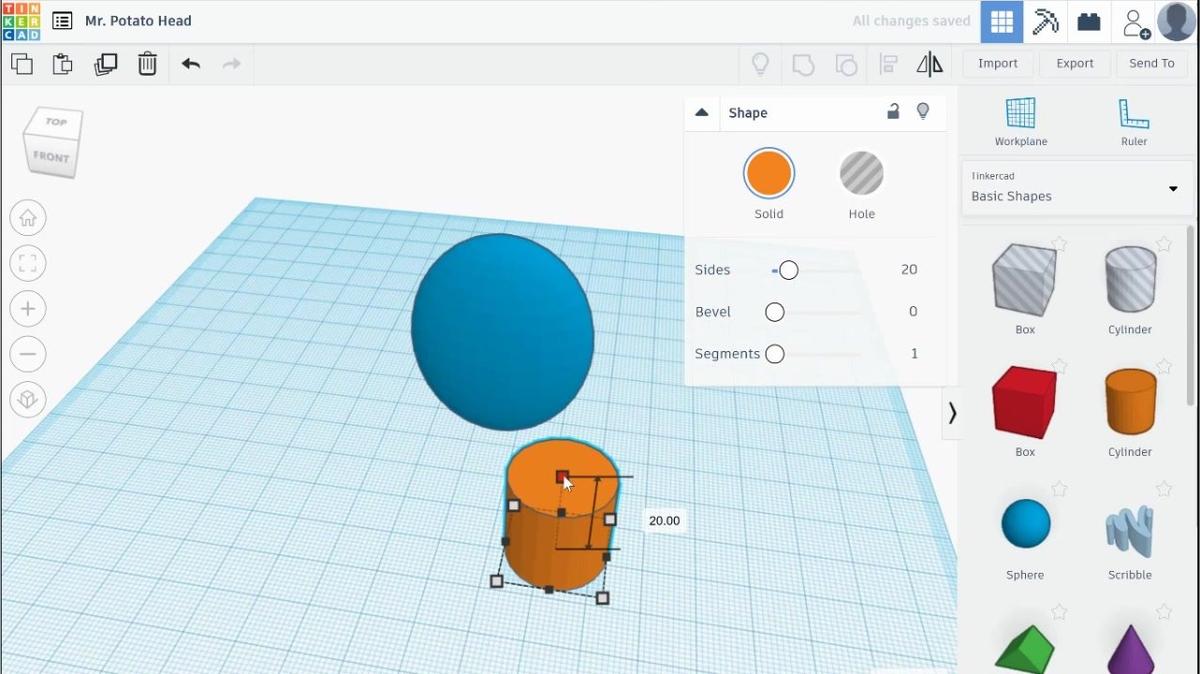
Task: Select the red Box shape
Action: pos(1025,402)
